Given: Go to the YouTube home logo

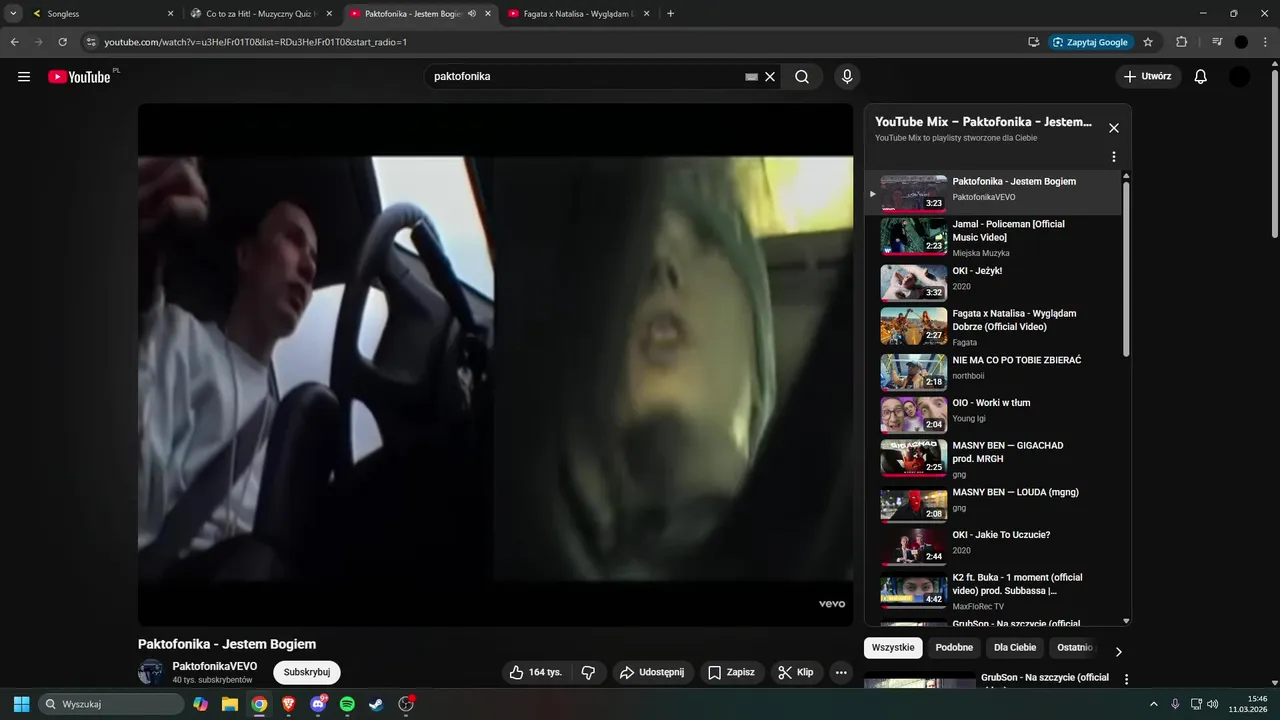Looking at the screenshot, I should [x=79, y=77].
